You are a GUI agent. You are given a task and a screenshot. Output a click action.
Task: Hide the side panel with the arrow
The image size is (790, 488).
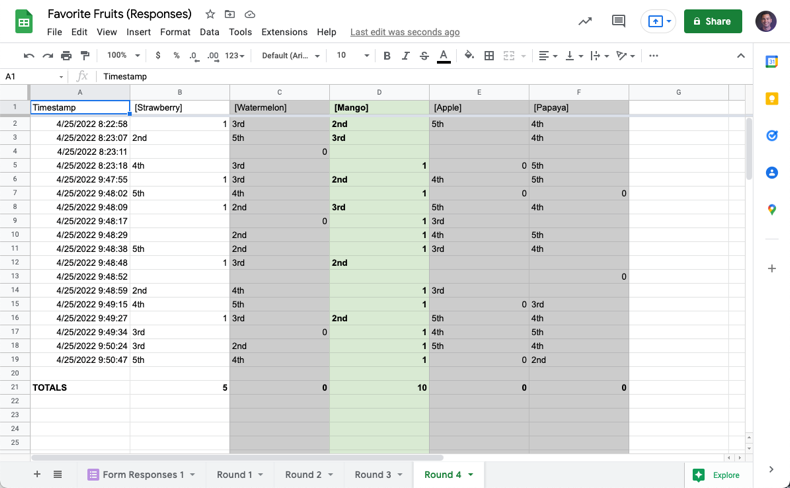[771, 469]
